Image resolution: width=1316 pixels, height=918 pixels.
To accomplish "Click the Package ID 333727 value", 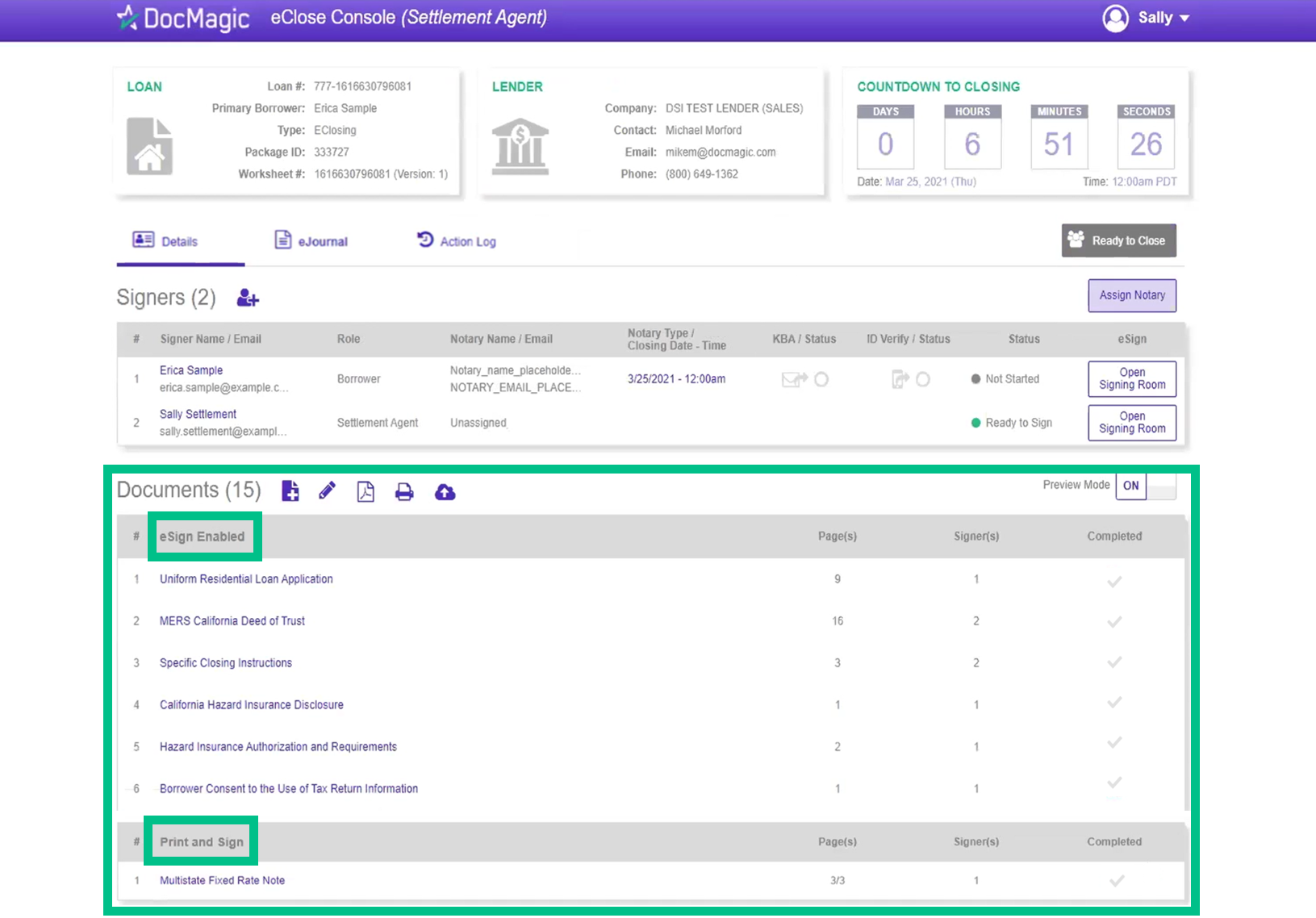I will click(x=332, y=152).
